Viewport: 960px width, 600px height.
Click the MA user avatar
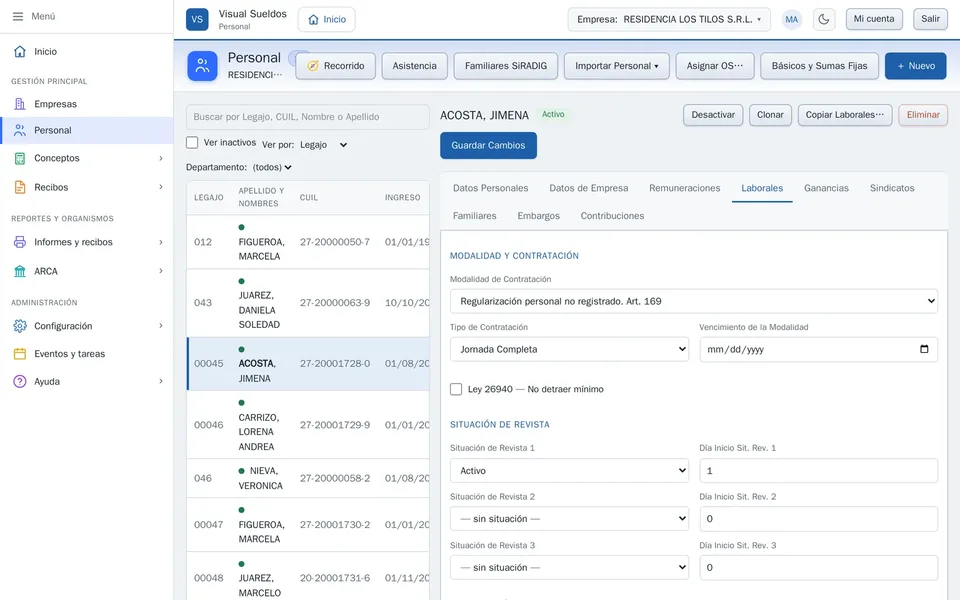click(x=792, y=19)
